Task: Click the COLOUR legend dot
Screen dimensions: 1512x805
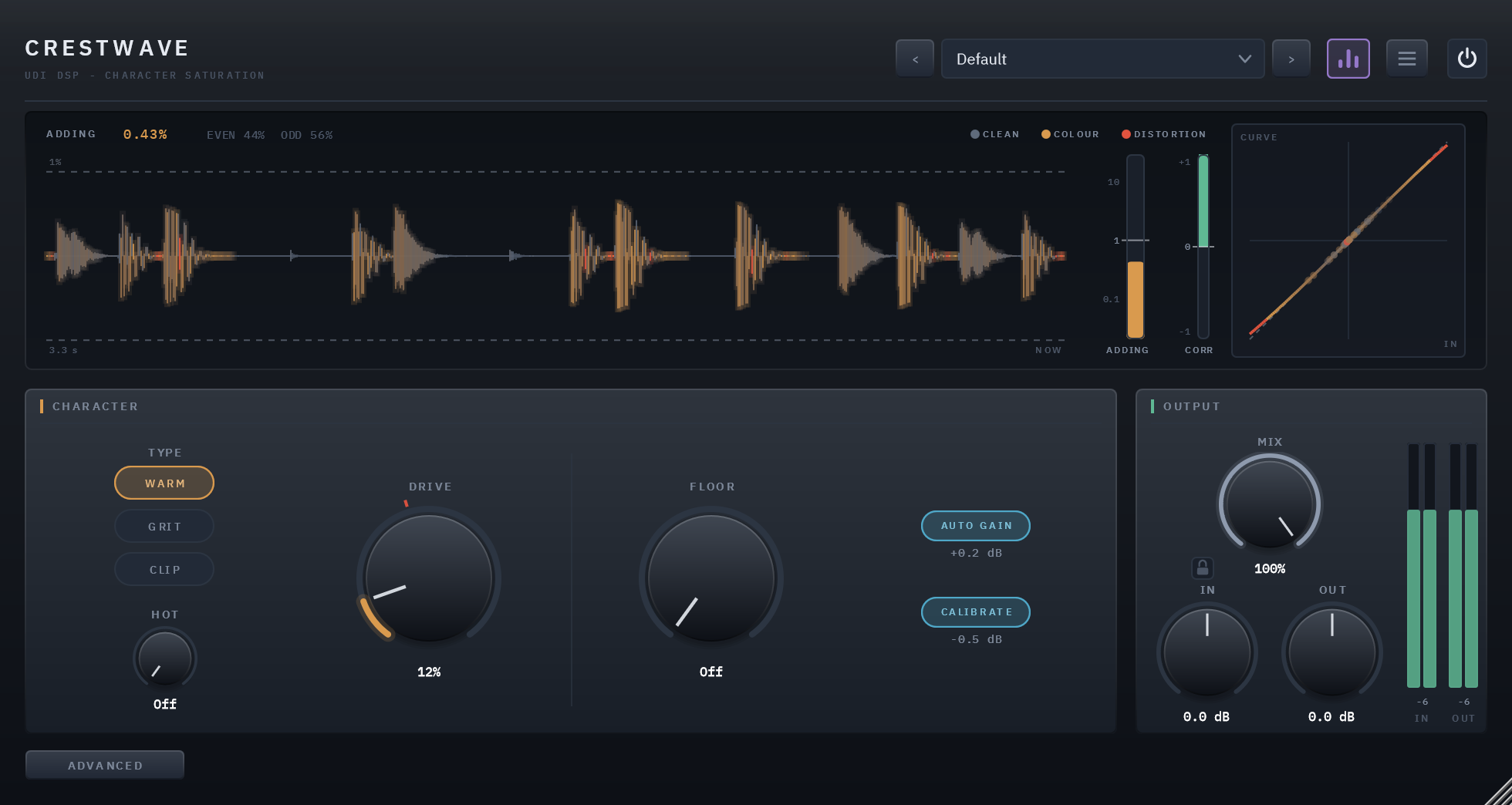Action: 1046,134
